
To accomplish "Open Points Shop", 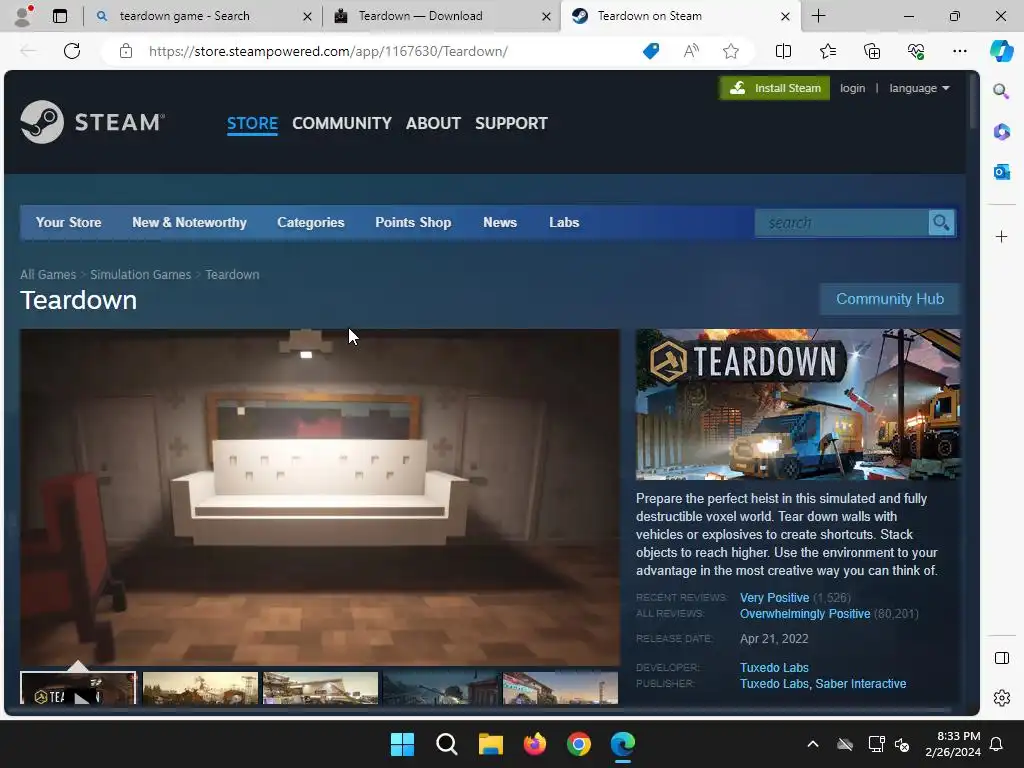I will [x=413, y=223].
